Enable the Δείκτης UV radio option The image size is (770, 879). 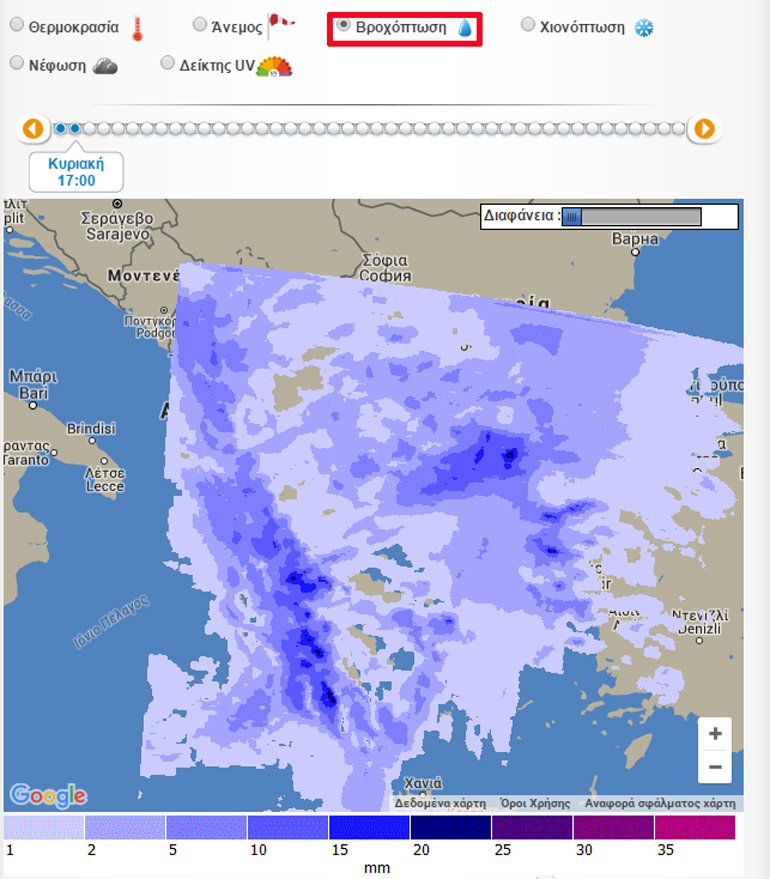click(x=168, y=63)
